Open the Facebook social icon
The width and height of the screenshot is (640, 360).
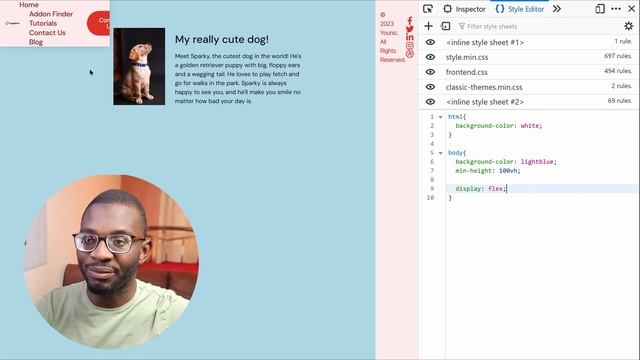point(410,20)
